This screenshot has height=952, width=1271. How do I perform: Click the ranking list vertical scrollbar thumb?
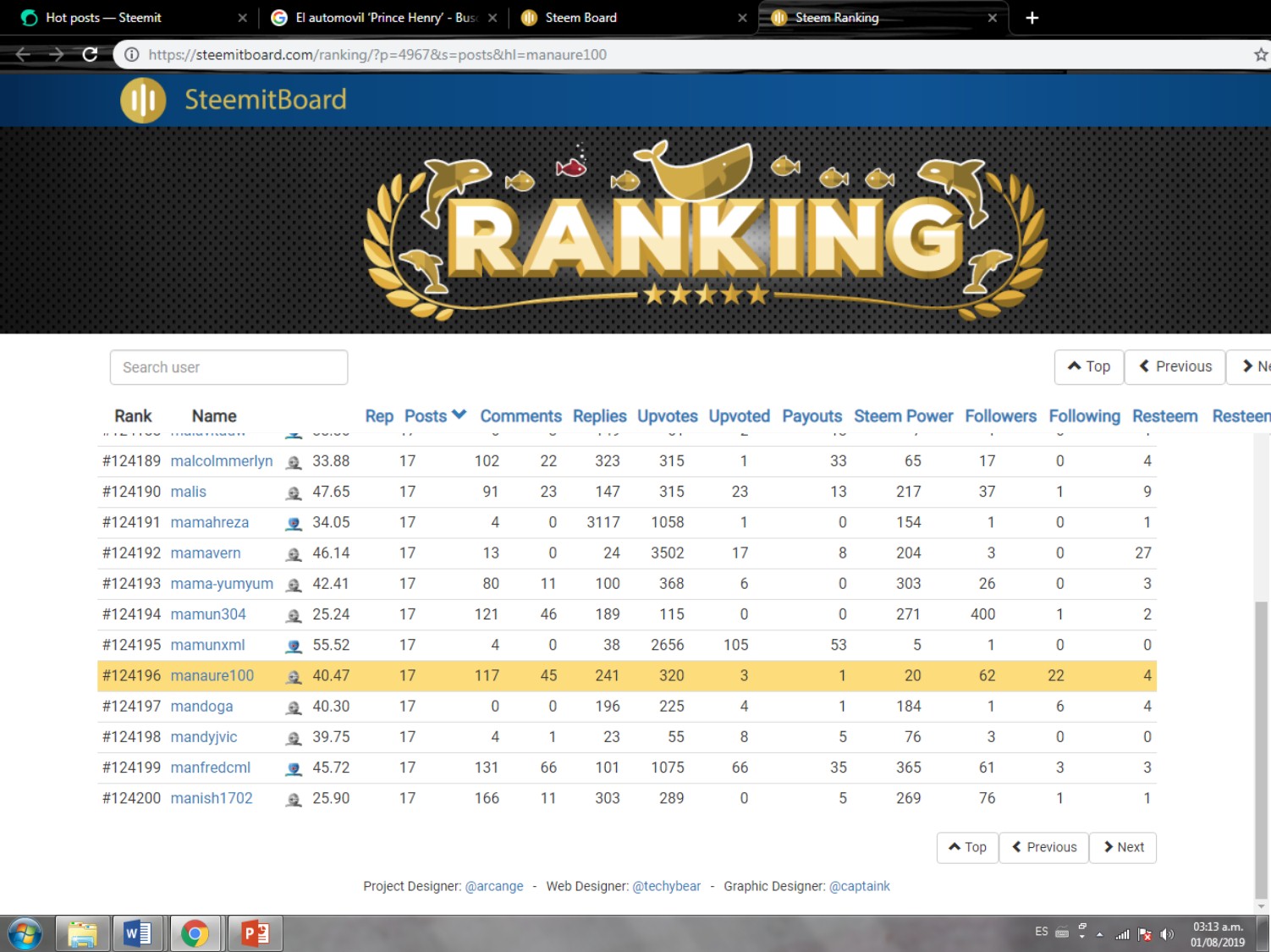point(1261,749)
